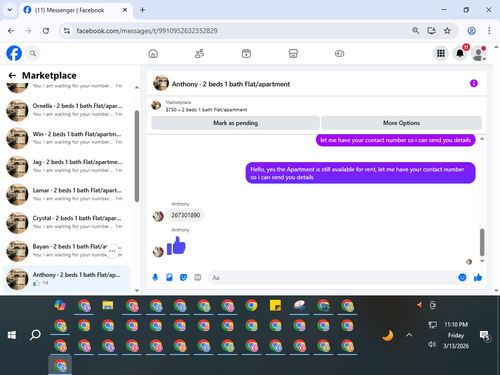
Task: Attach a file with the photo icon
Action: click(x=169, y=277)
